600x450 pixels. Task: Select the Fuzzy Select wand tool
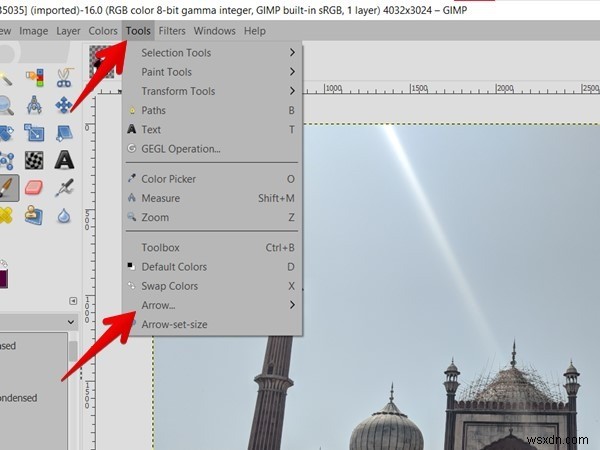click(5, 78)
